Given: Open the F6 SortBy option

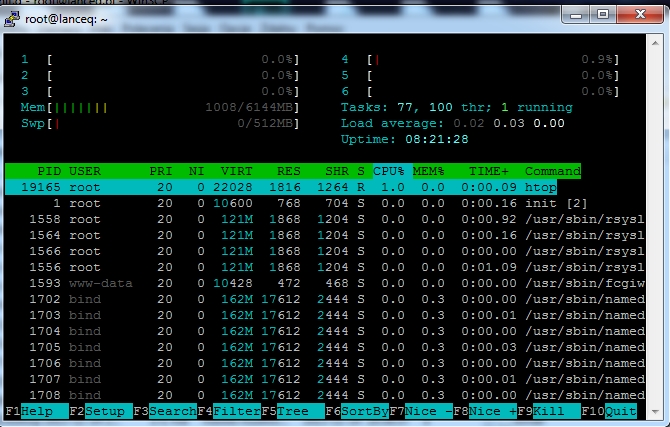Looking at the screenshot, I should pyautogui.click(x=357, y=411).
